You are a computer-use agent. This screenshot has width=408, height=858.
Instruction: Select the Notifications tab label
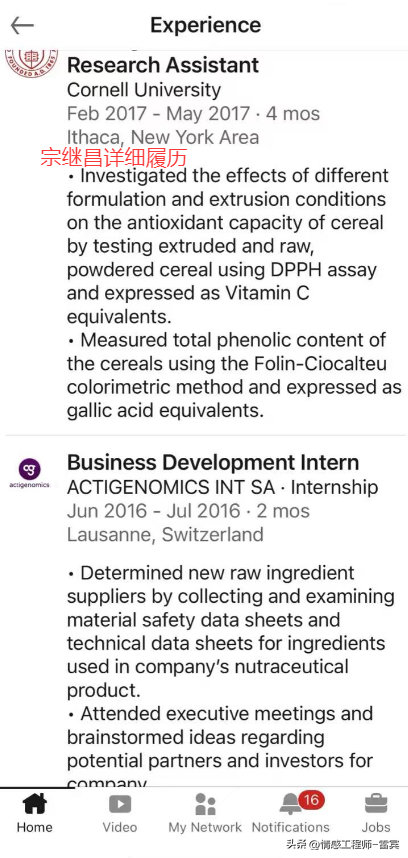[291, 827]
